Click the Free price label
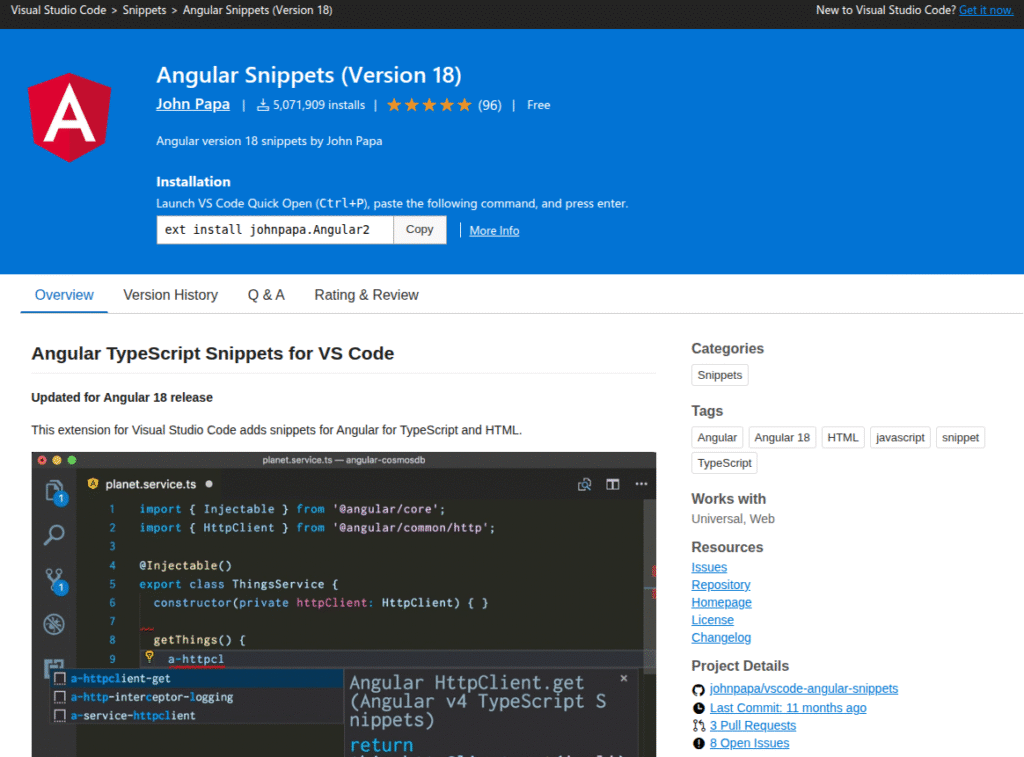Image resolution: width=1024 pixels, height=757 pixels. click(539, 105)
